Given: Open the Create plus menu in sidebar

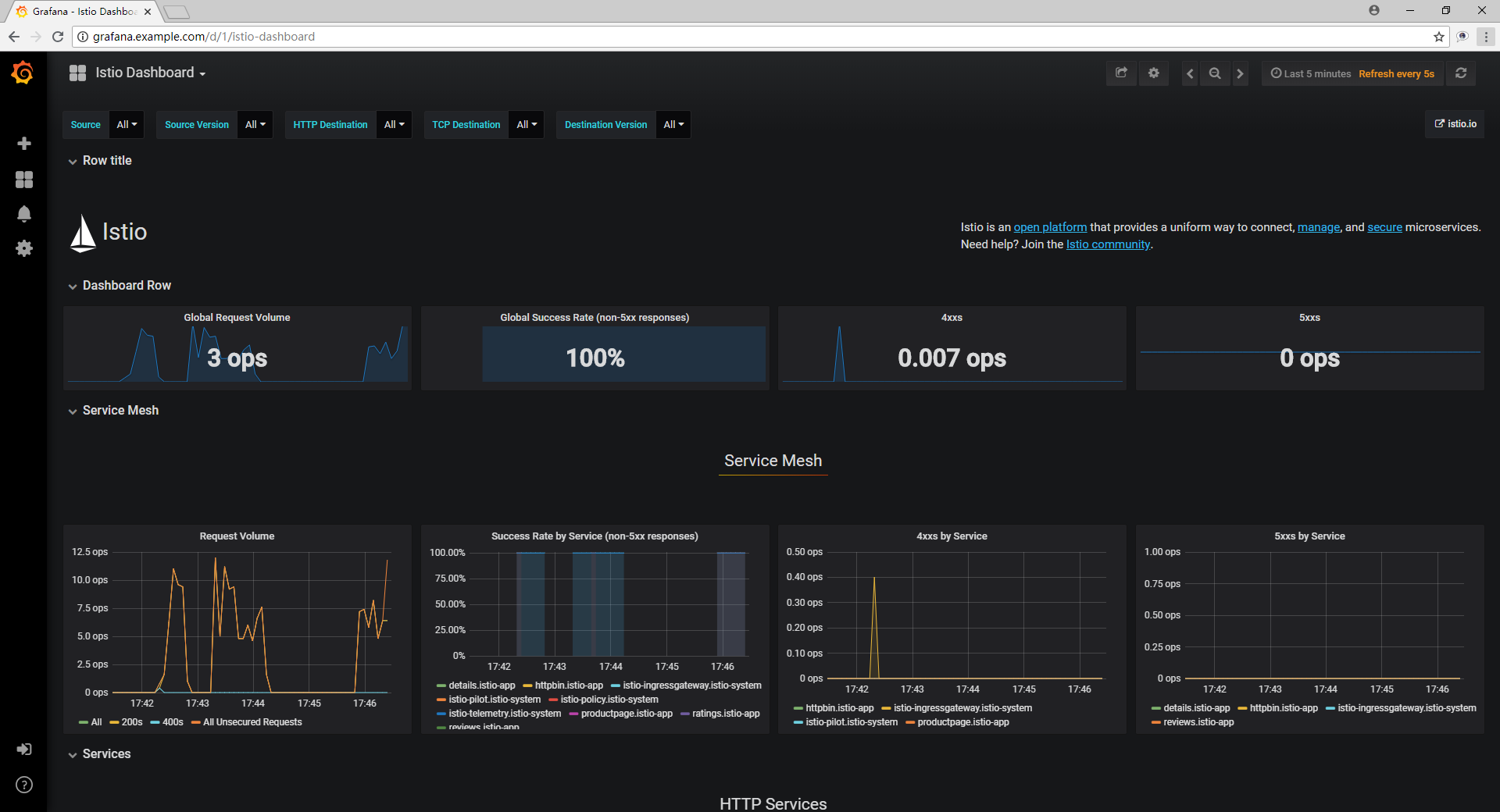Looking at the screenshot, I should coord(24,144).
